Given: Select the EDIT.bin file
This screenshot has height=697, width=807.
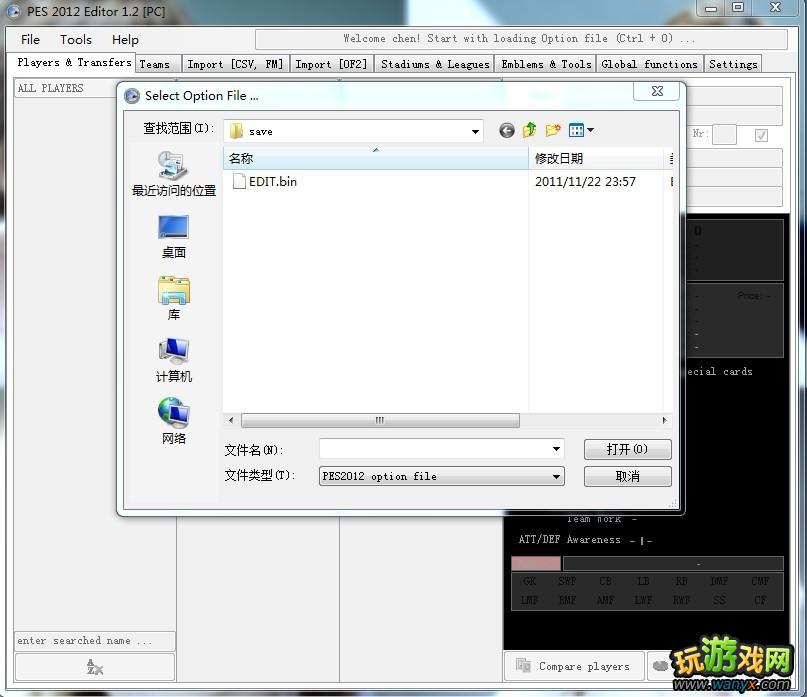Looking at the screenshot, I should 265,182.
